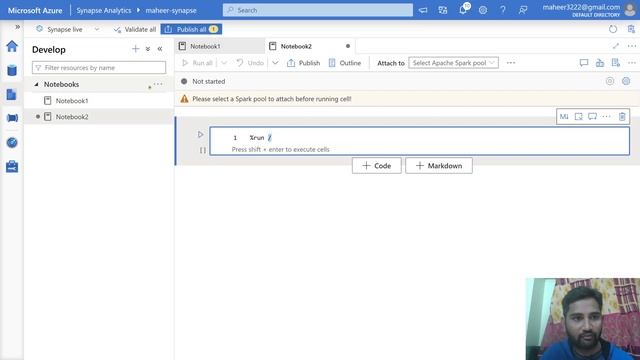This screenshot has width=640, height=360.
Task: Expand all resources with double-down chevron
Action: tap(148, 49)
